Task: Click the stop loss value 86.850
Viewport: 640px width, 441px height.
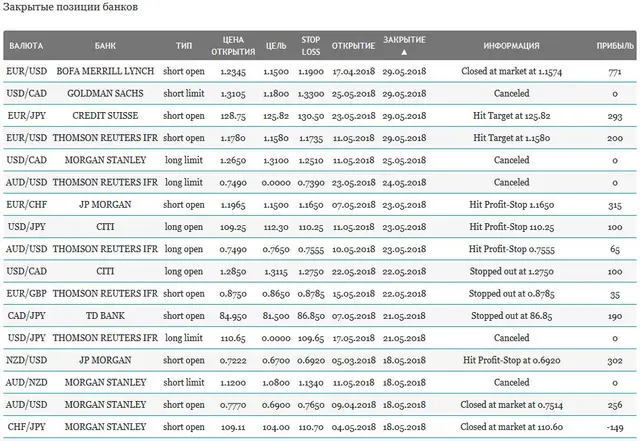Action: (x=311, y=316)
